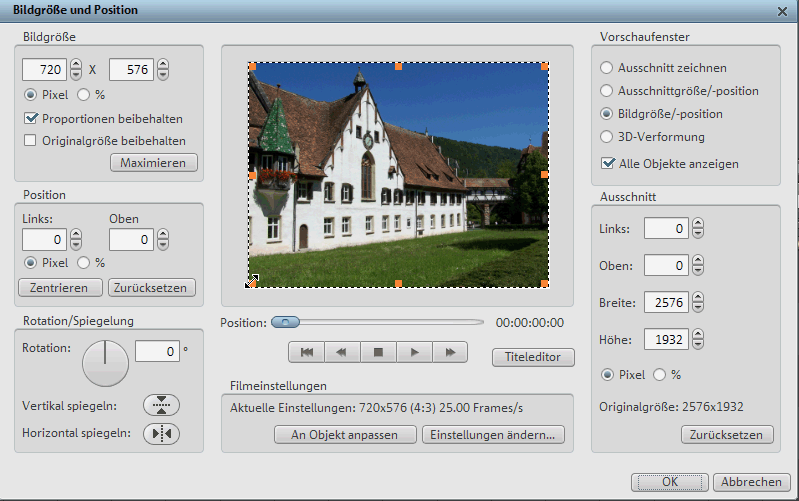Click the rotation dial knob
The image size is (799, 501).
click(x=105, y=363)
